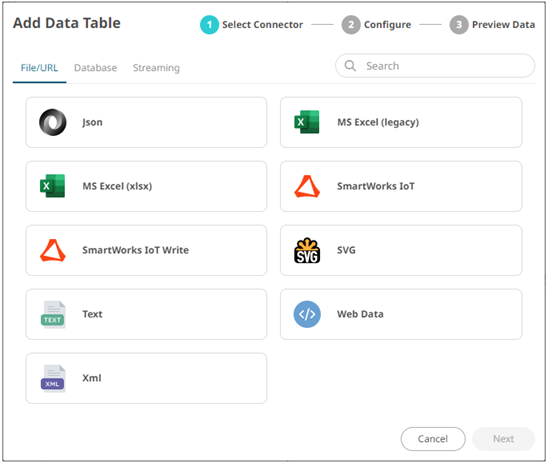
Task: Choose the Web Data label
Action: point(360,314)
